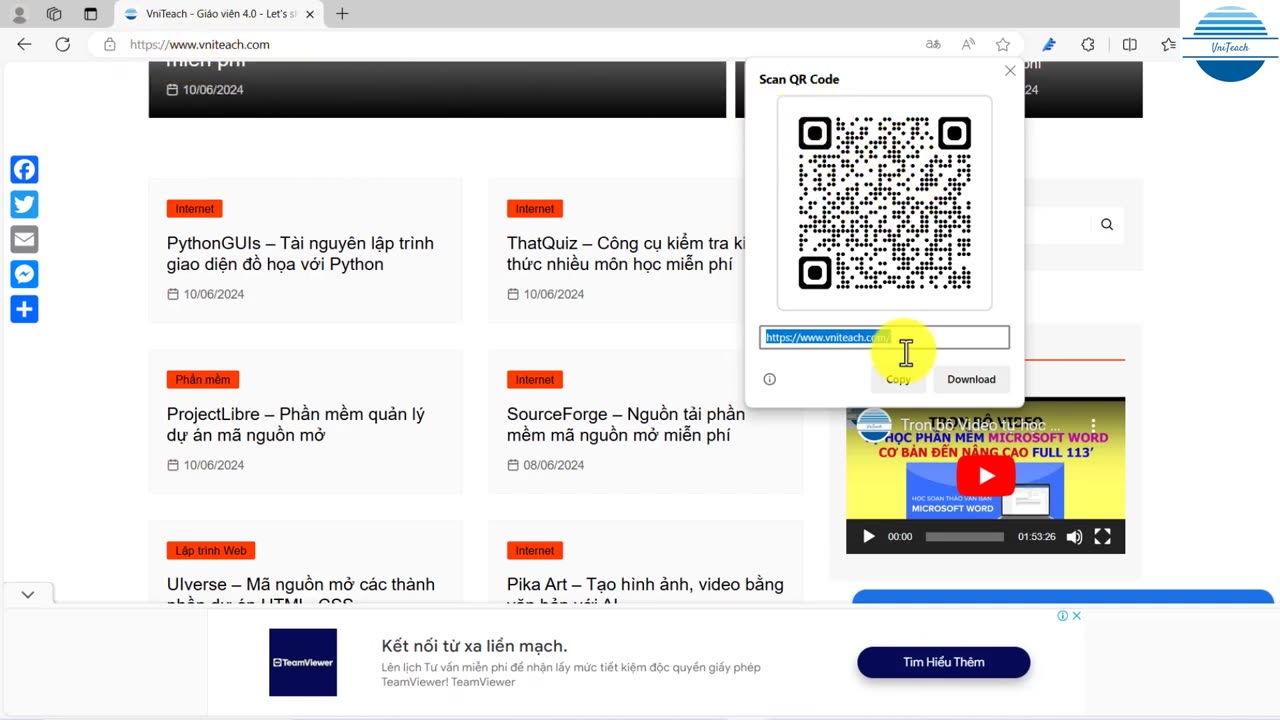Select the VniTeach - Giáo viên 4.0 tab
This screenshot has width=1280, height=720.
218,14
